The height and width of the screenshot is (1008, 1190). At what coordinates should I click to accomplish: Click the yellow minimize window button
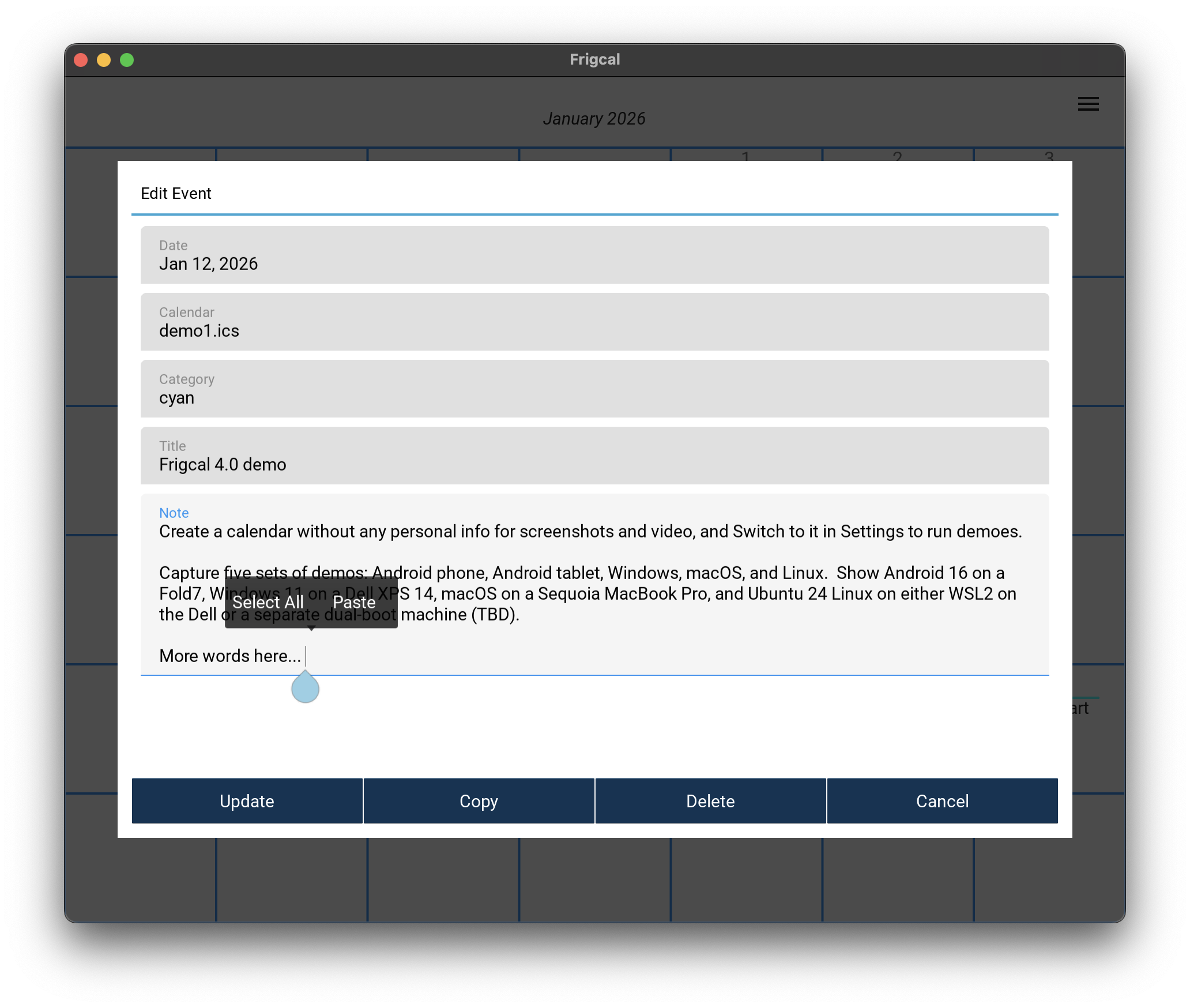104,60
